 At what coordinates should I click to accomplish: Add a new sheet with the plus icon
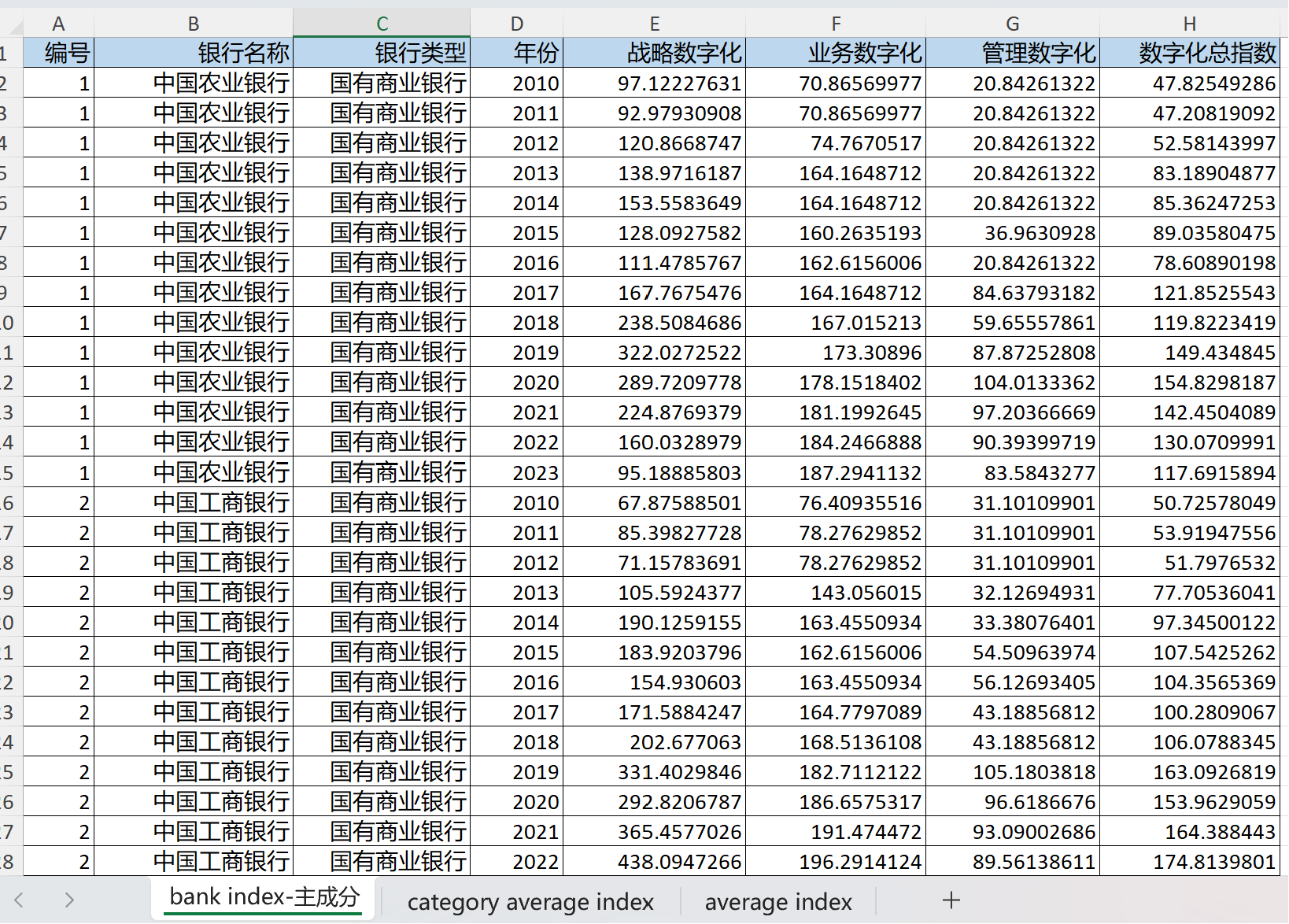(x=951, y=900)
